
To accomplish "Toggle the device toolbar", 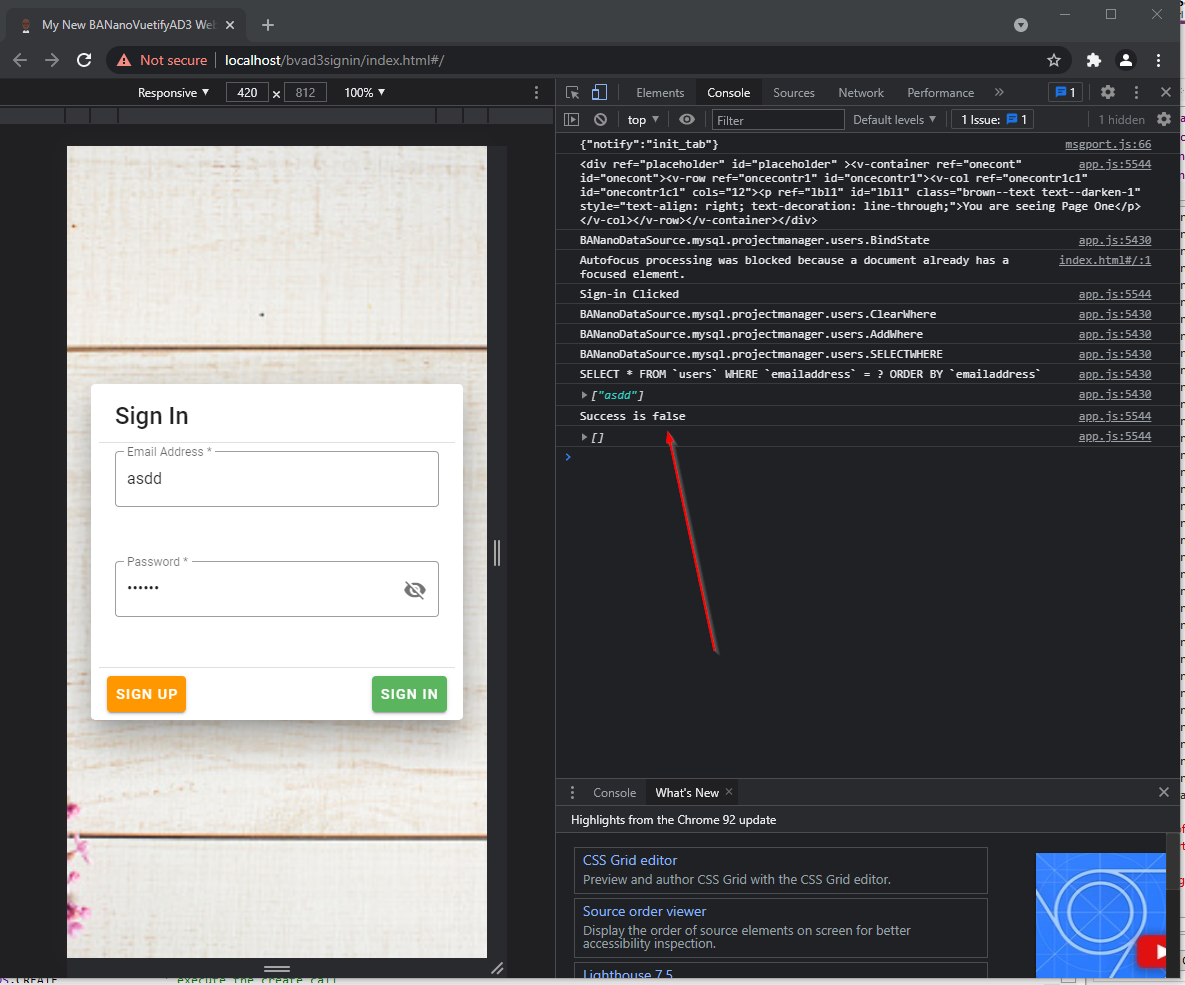I will (x=599, y=92).
